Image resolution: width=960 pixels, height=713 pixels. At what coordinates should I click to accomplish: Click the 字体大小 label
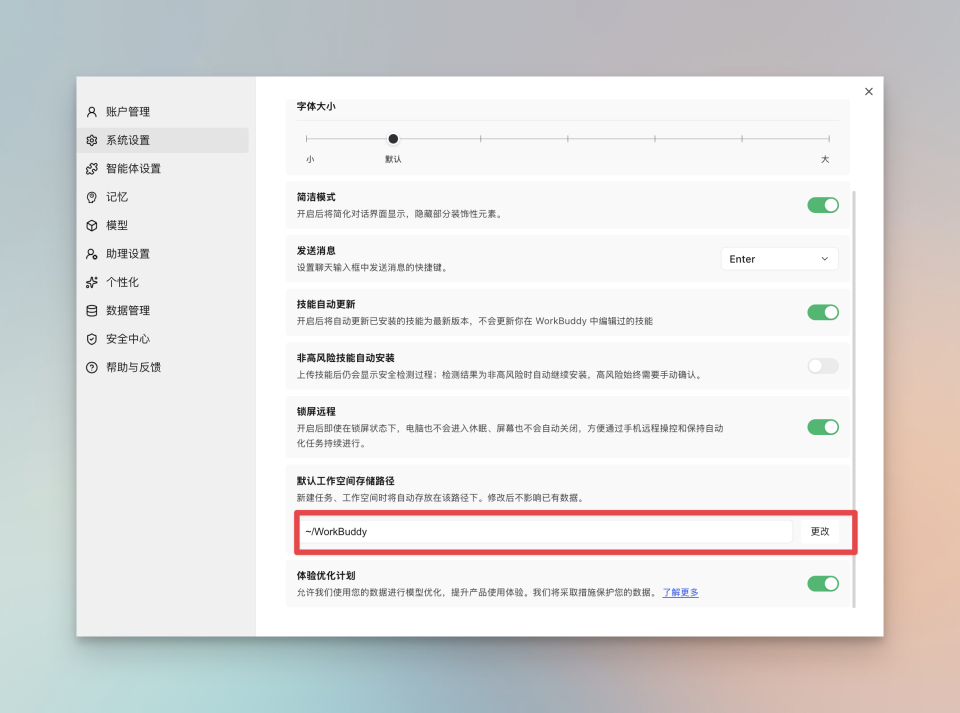click(317, 106)
